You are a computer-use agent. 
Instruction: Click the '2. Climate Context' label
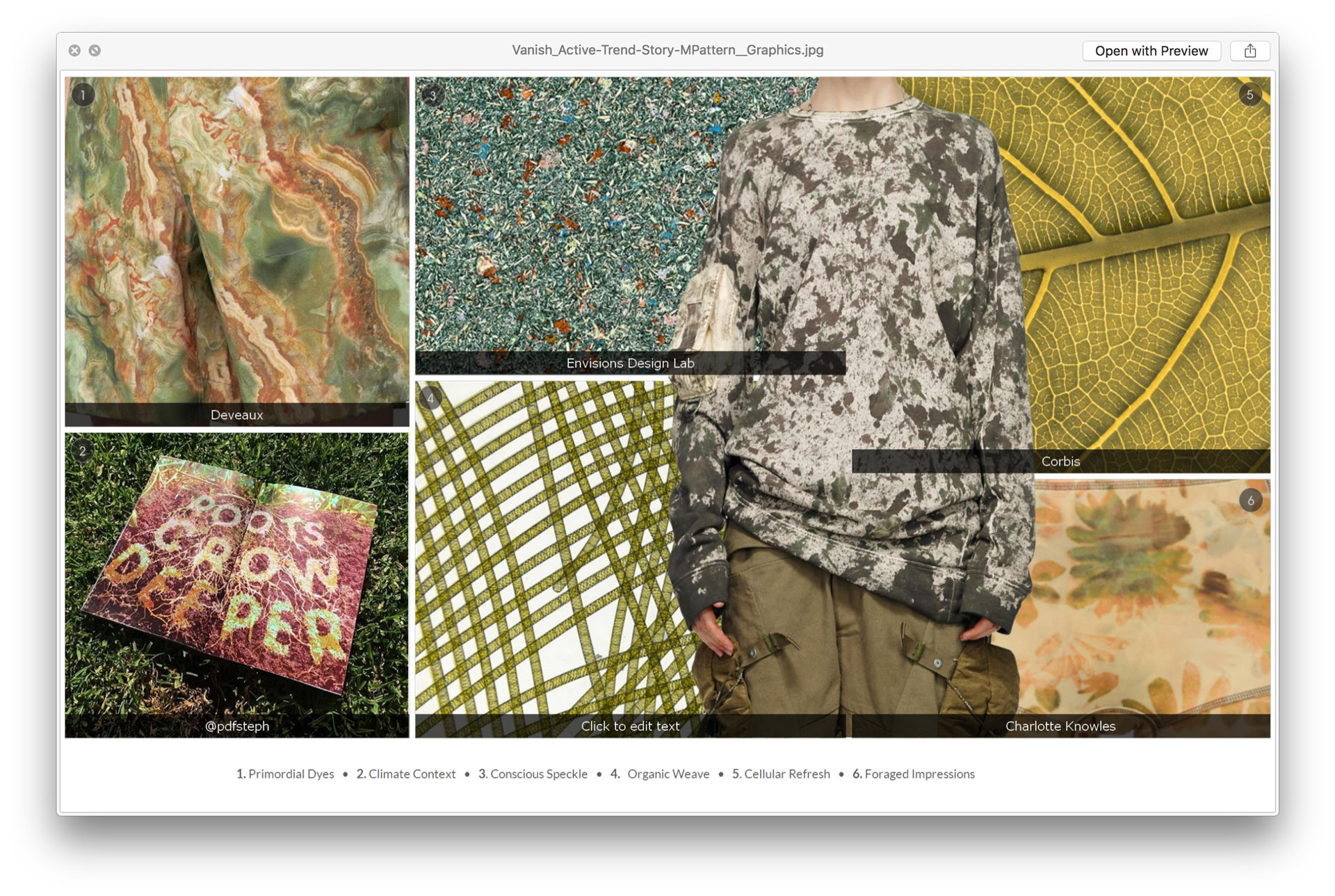pos(406,774)
